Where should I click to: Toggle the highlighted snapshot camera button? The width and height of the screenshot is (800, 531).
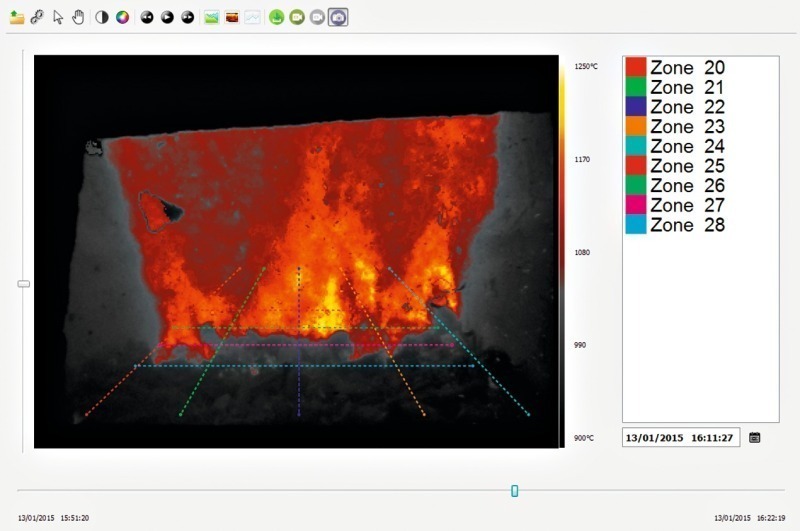coord(338,17)
